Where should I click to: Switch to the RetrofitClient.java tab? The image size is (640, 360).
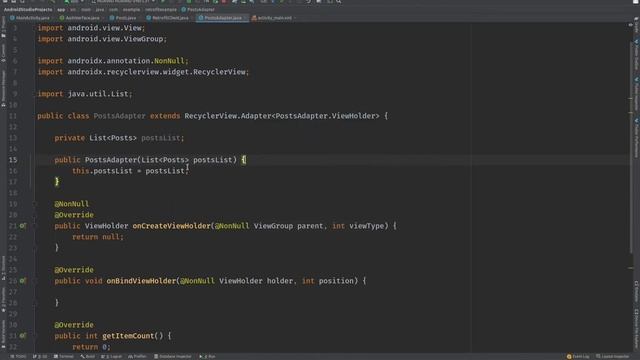[167, 18]
